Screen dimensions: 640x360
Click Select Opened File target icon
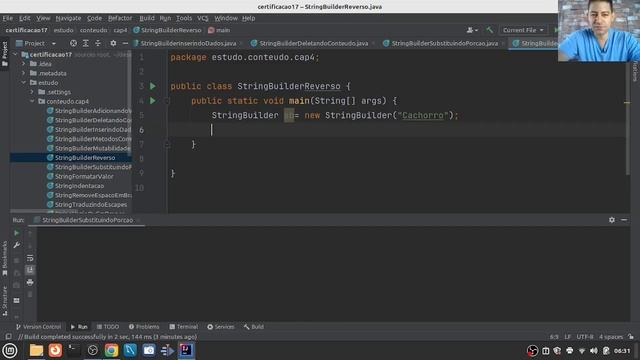point(73,43)
